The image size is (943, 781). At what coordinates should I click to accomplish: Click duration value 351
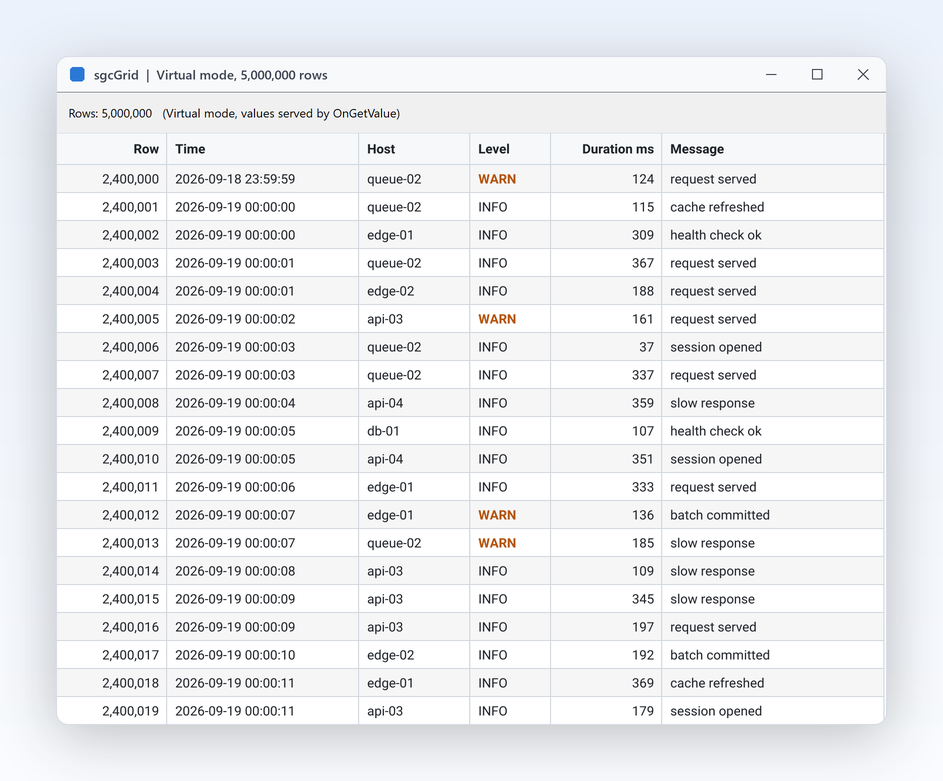[642, 459]
